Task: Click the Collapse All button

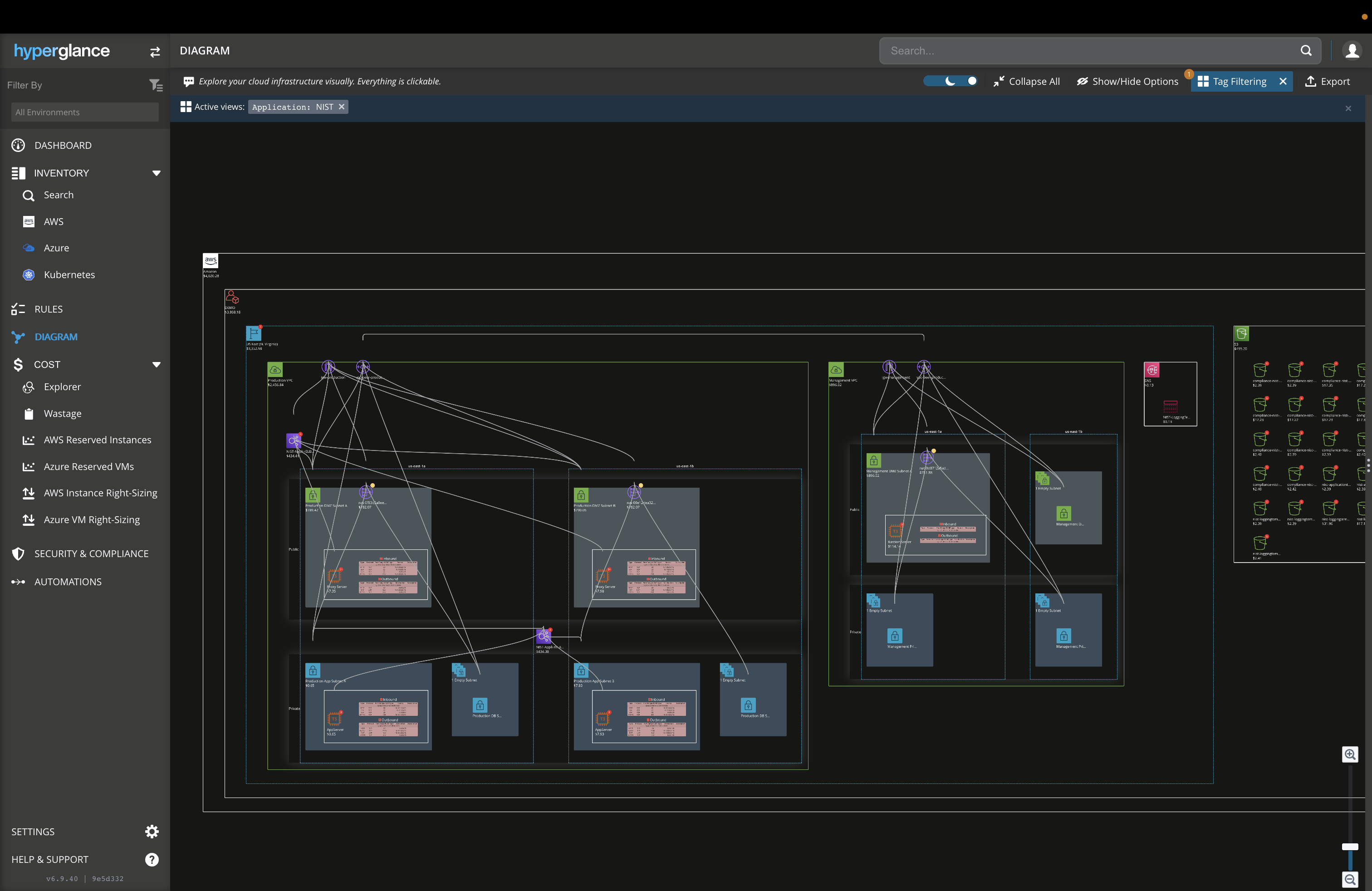Action: pyautogui.click(x=1027, y=81)
